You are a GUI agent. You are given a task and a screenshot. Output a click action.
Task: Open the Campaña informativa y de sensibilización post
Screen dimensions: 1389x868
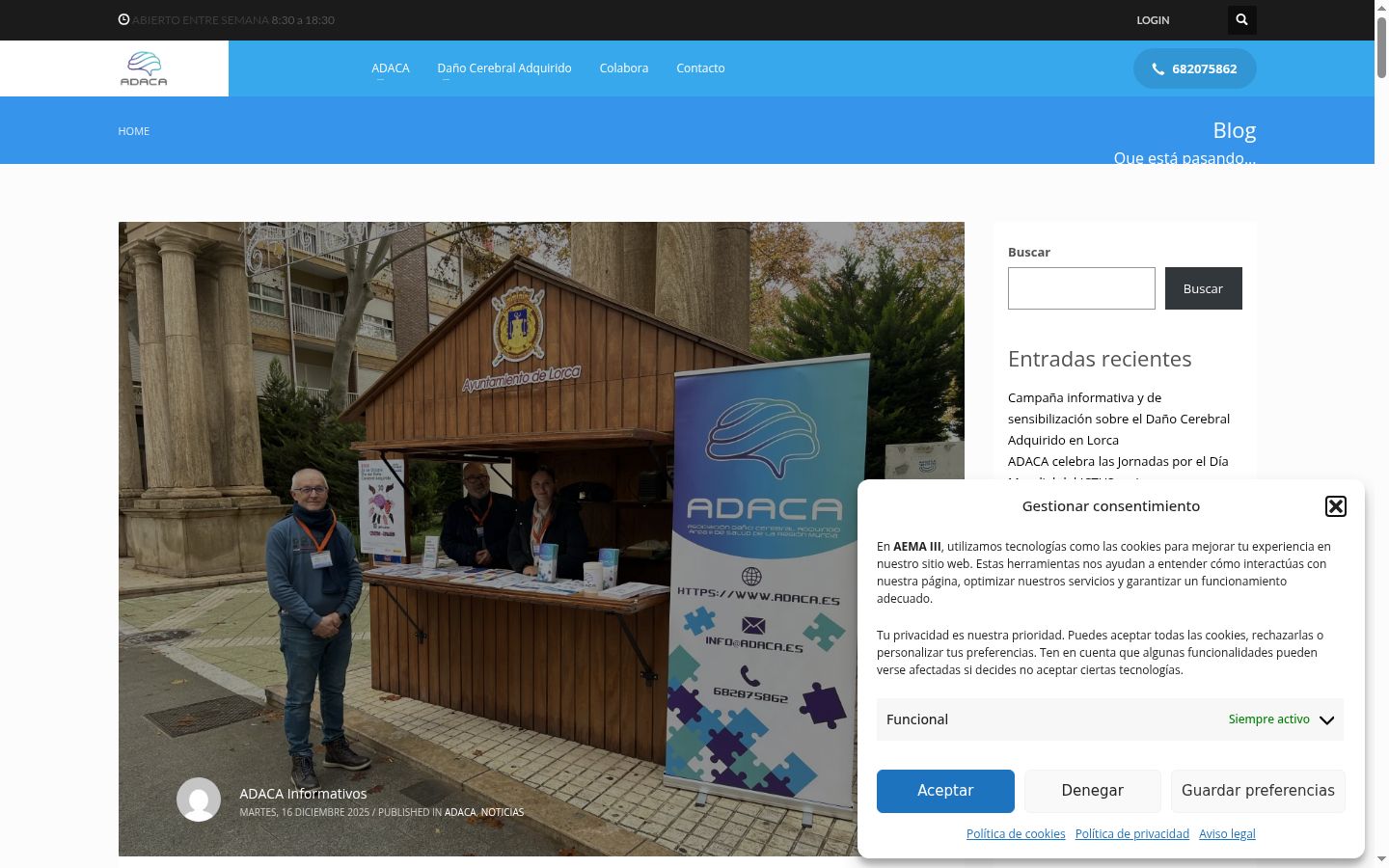pos(1119,419)
